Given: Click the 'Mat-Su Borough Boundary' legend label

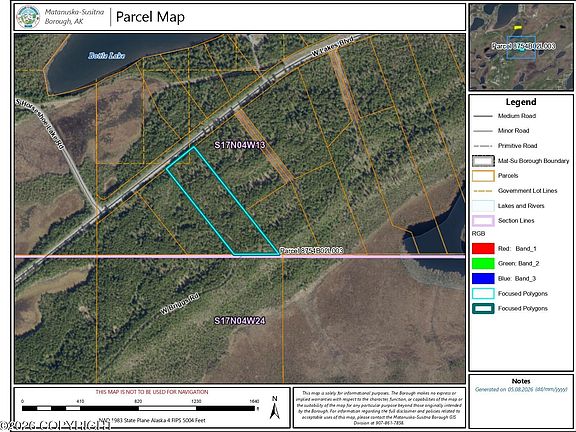Looking at the screenshot, I should tap(533, 161).
